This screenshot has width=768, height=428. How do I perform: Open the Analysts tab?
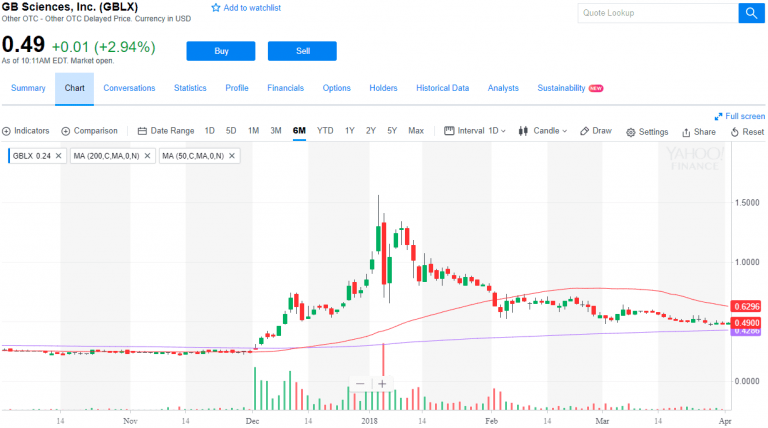(503, 88)
